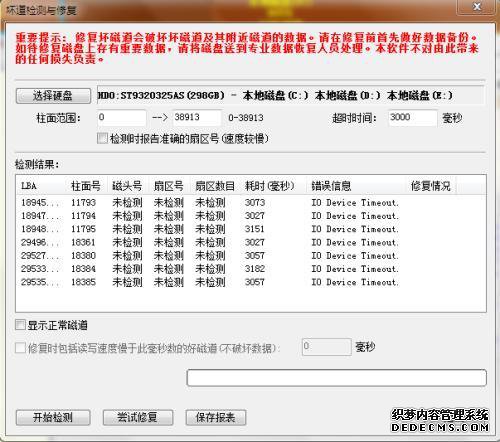Save report via 保存报表 button
Image resolution: width=500 pixels, height=442 pixels.
216,417
